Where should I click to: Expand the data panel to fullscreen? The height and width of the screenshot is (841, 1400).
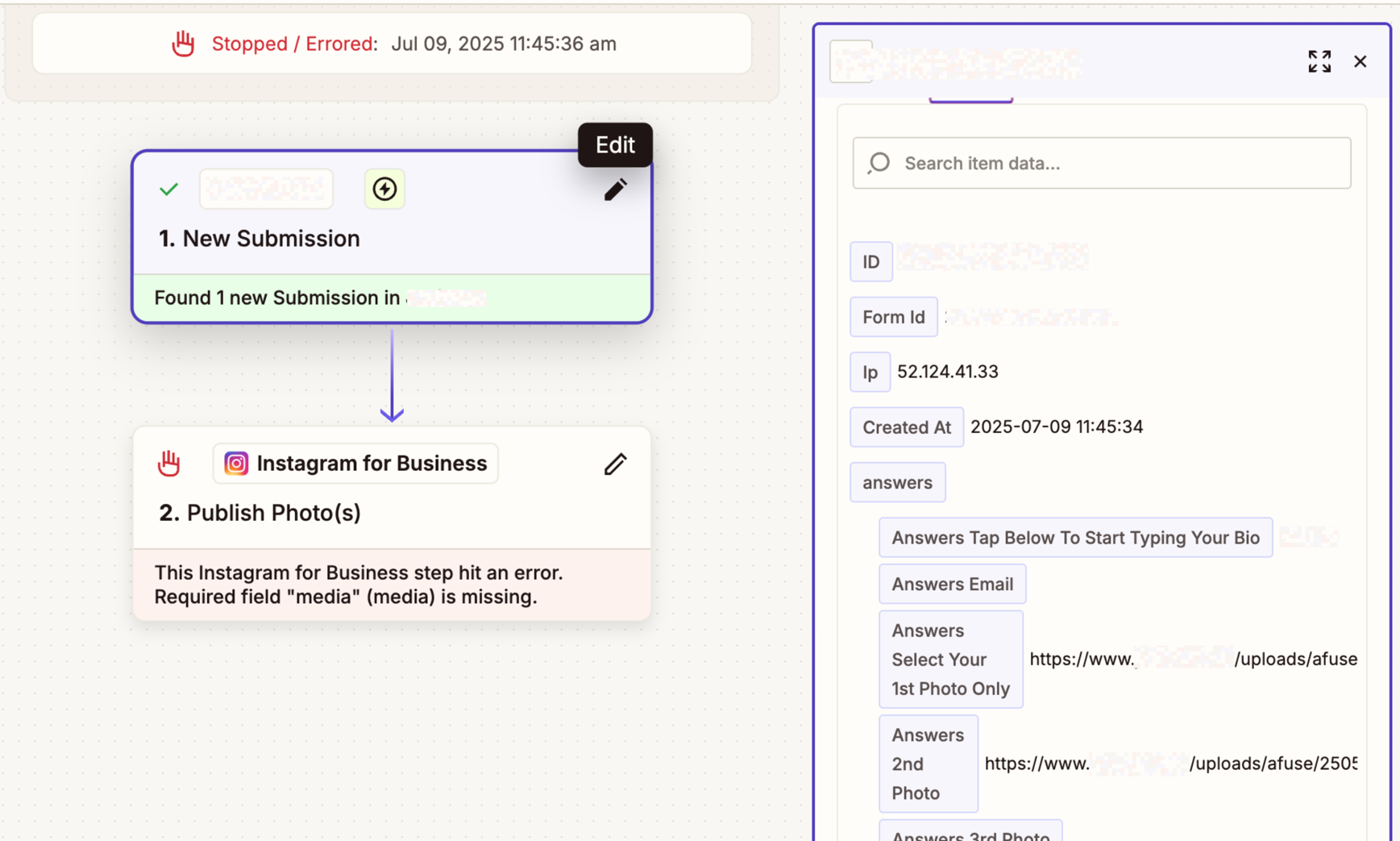point(1319,61)
